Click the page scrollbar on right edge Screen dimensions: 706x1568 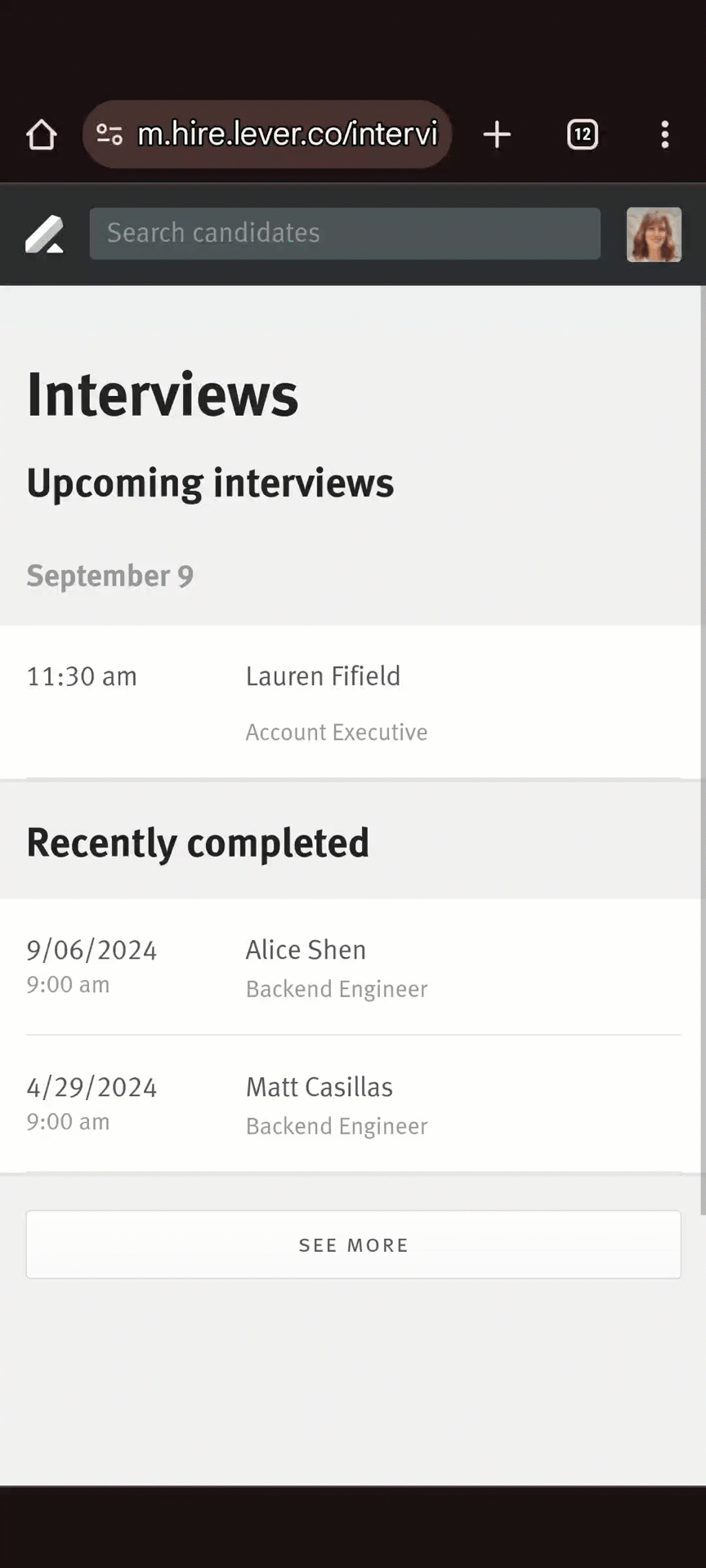click(703, 735)
